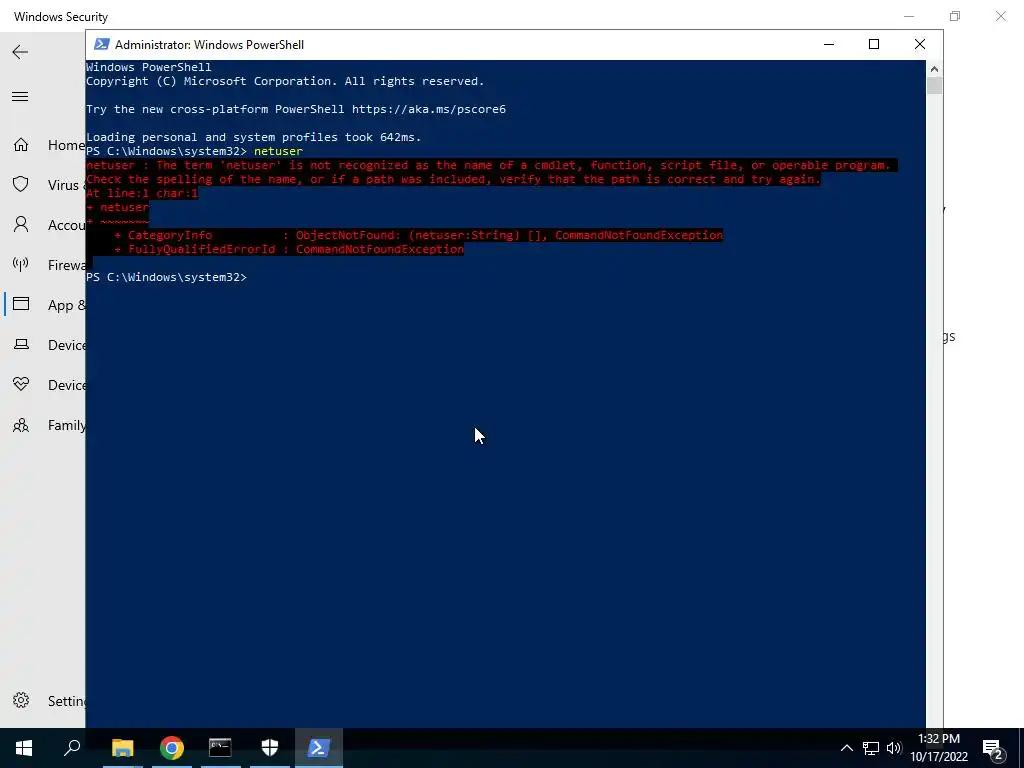Click PowerShell vertical scrollbar thumb
Screen dimensions: 1024x768
[x=934, y=86]
